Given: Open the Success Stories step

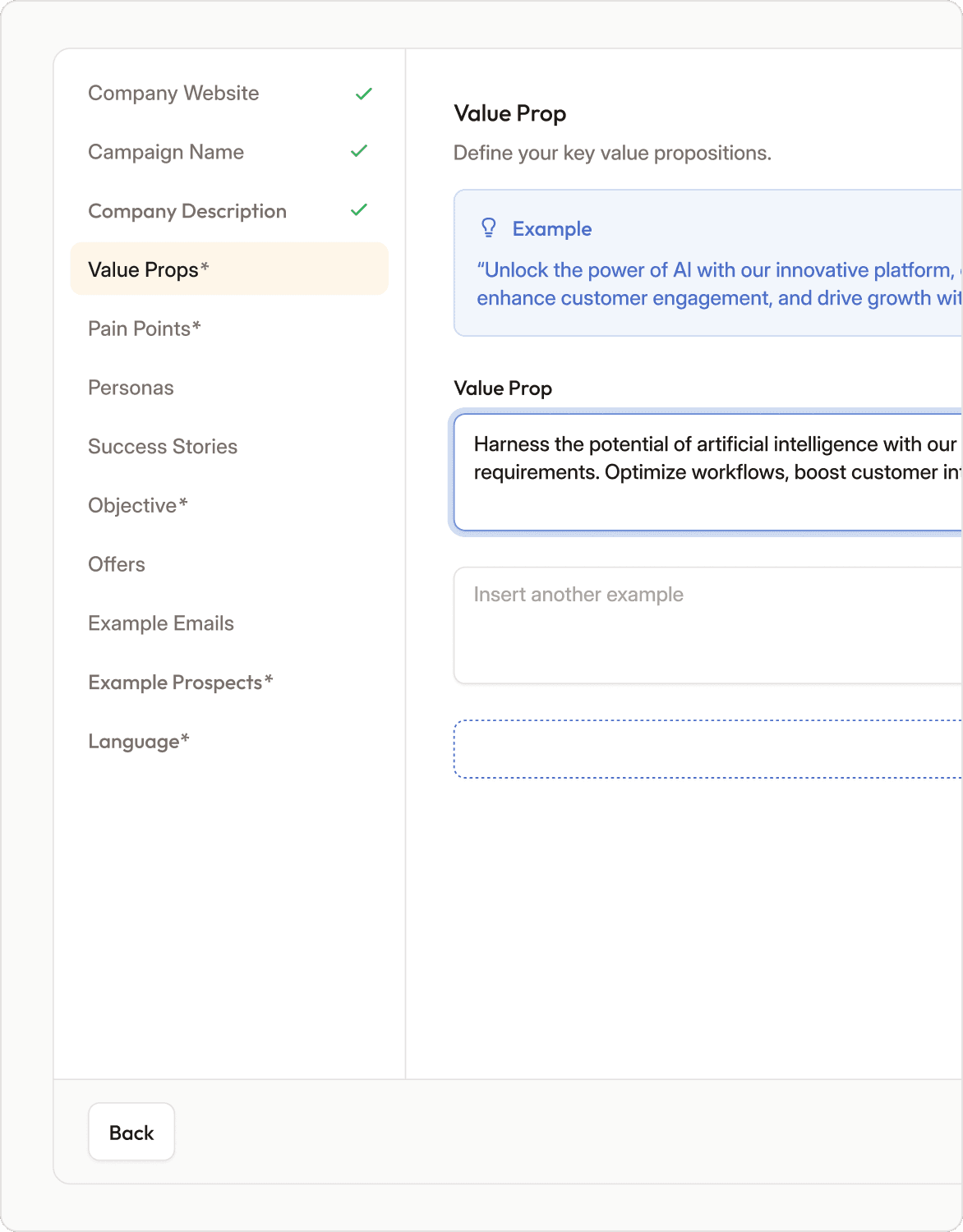Looking at the screenshot, I should (x=229, y=447).
